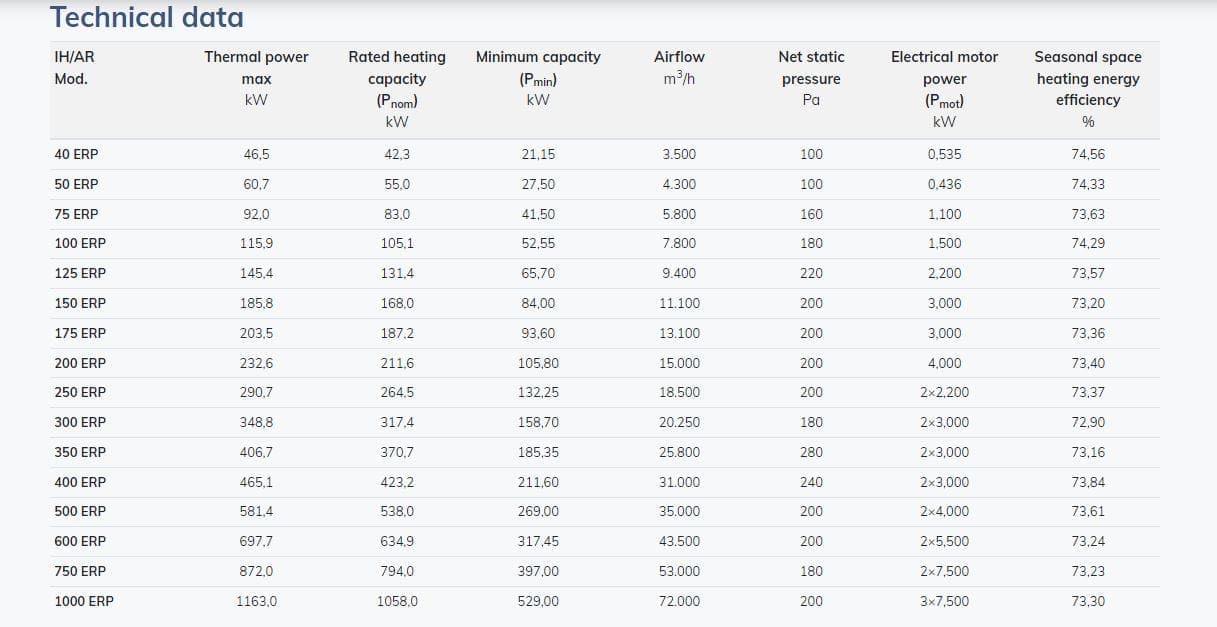Select rated heating capacity value 794,0
Image resolution: width=1217 pixels, height=627 pixels.
click(397, 571)
